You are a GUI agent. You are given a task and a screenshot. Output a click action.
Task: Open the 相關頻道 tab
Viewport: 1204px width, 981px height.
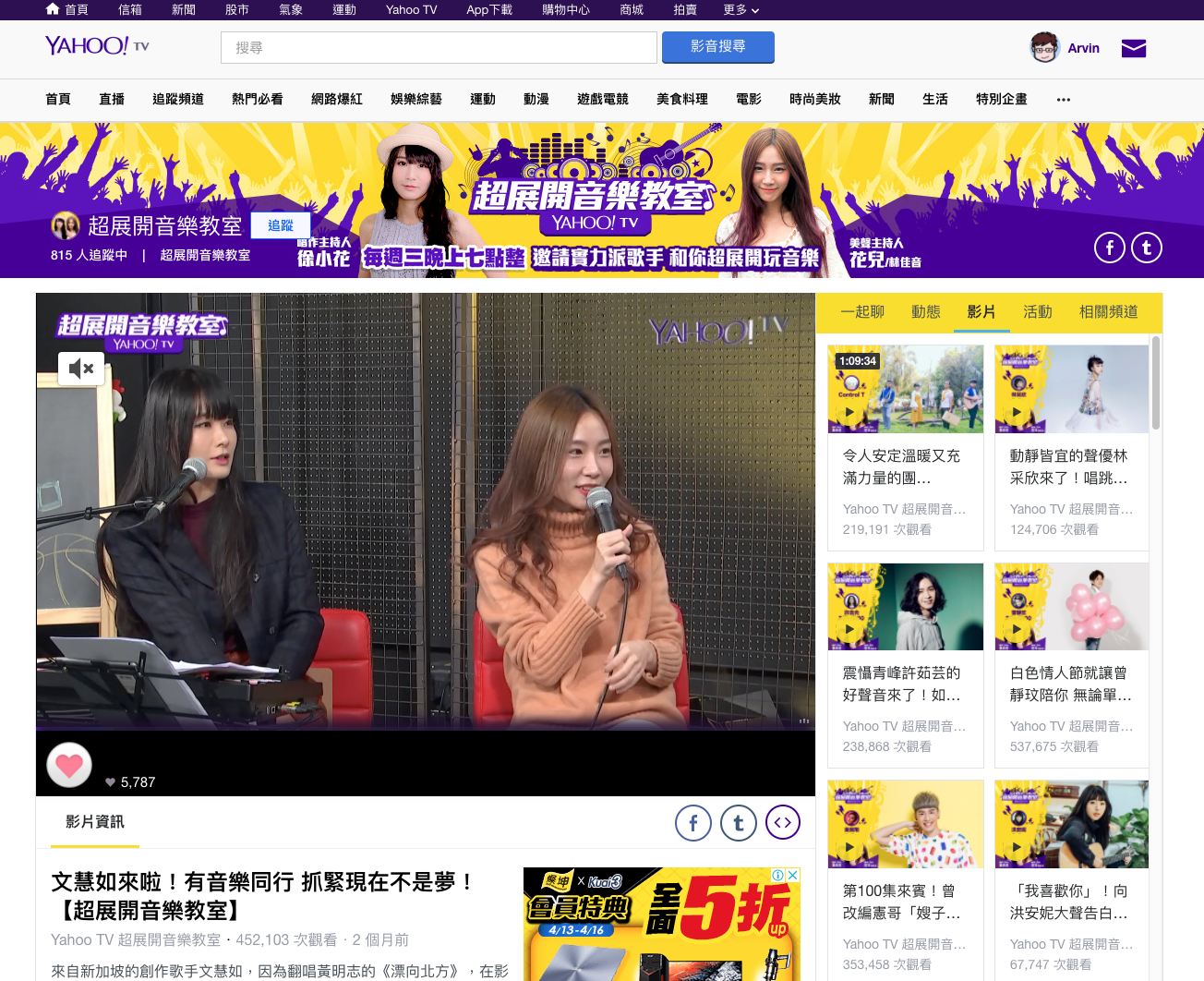click(1109, 312)
